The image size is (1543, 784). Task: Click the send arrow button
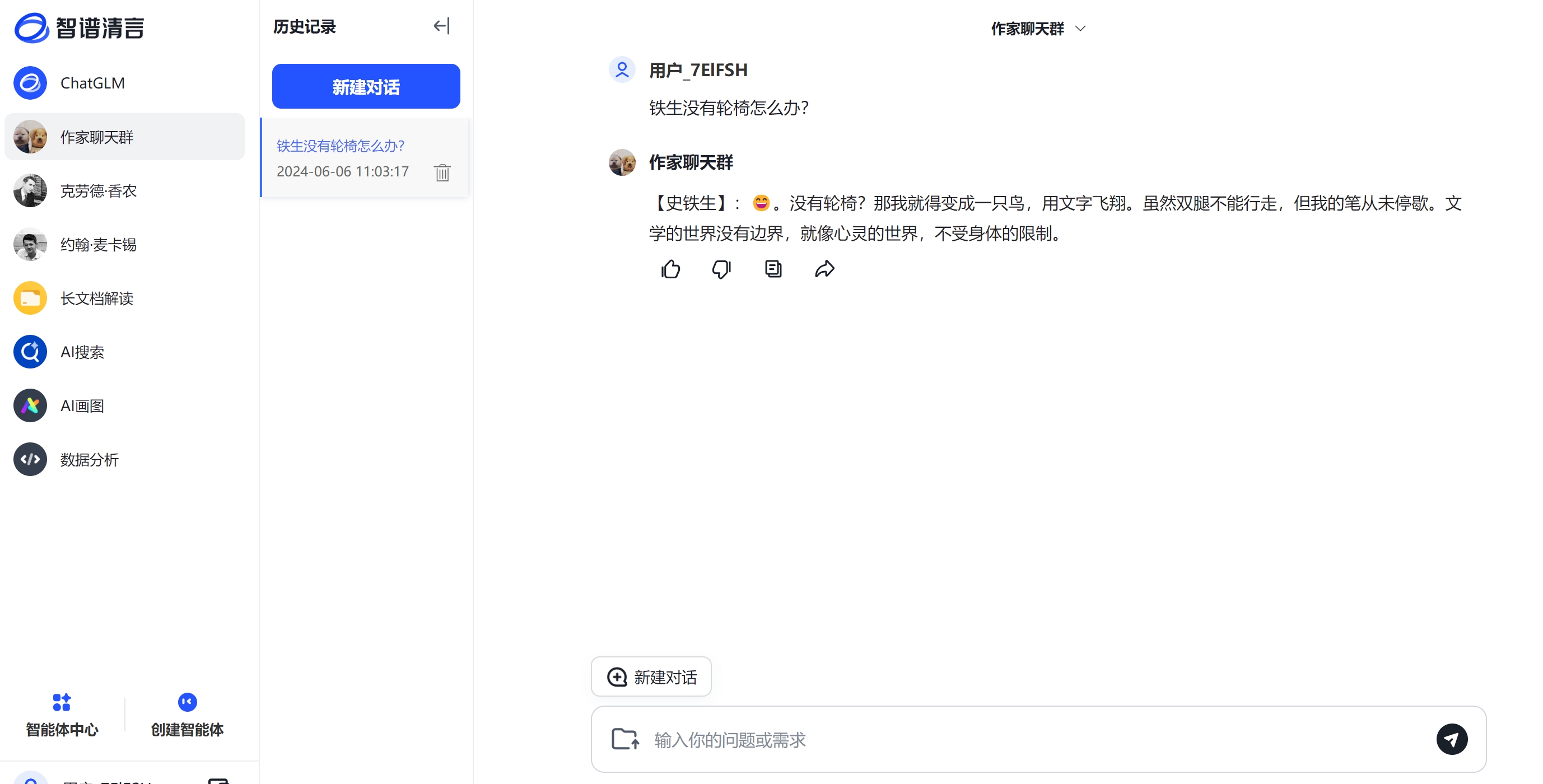pyautogui.click(x=1451, y=739)
